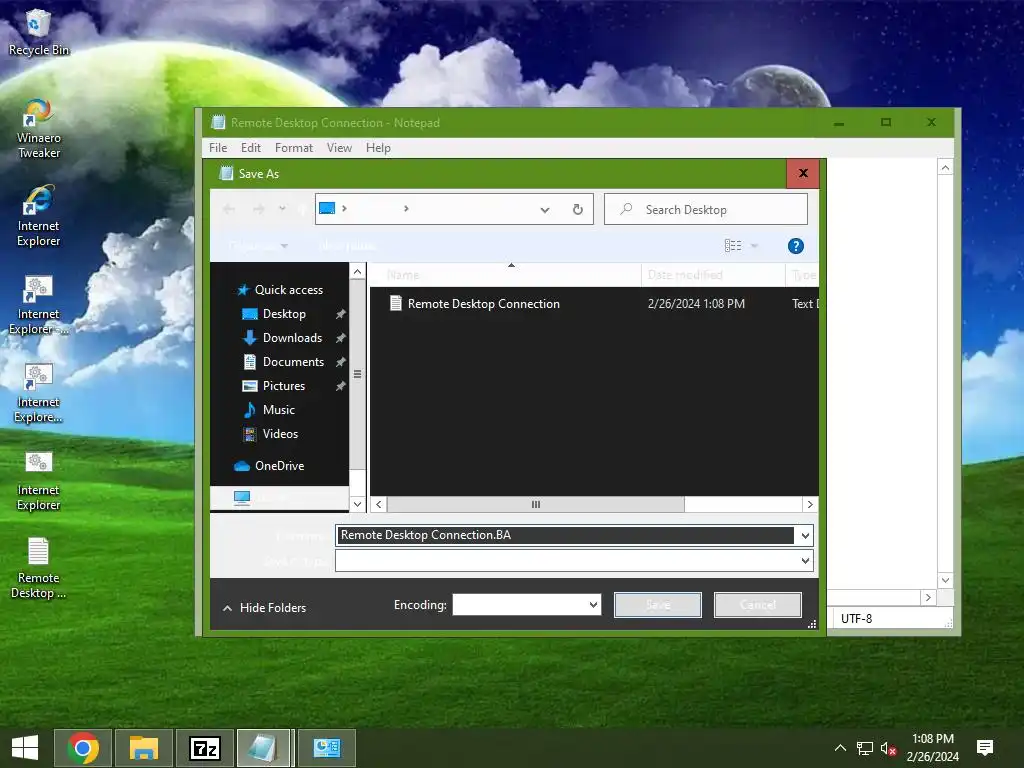Open Notepad View menu
Viewport: 1024px width, 768px height.
[x=339, y=148]
